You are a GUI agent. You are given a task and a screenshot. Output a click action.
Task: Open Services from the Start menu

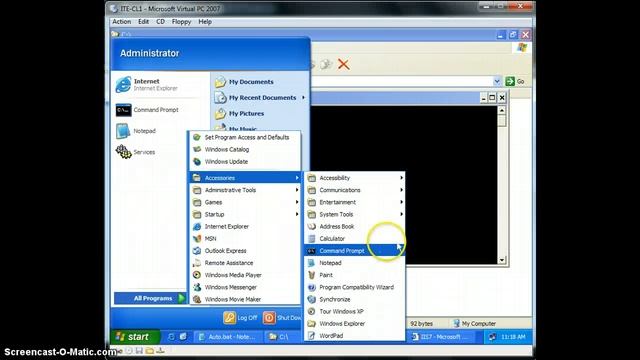(136, 152)
